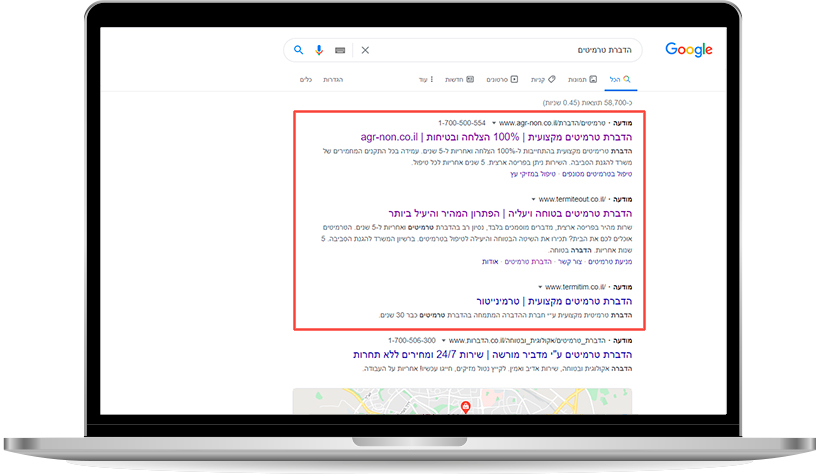Open the הדברת טרמיטים sitelink under termiteout

(528, 262)
